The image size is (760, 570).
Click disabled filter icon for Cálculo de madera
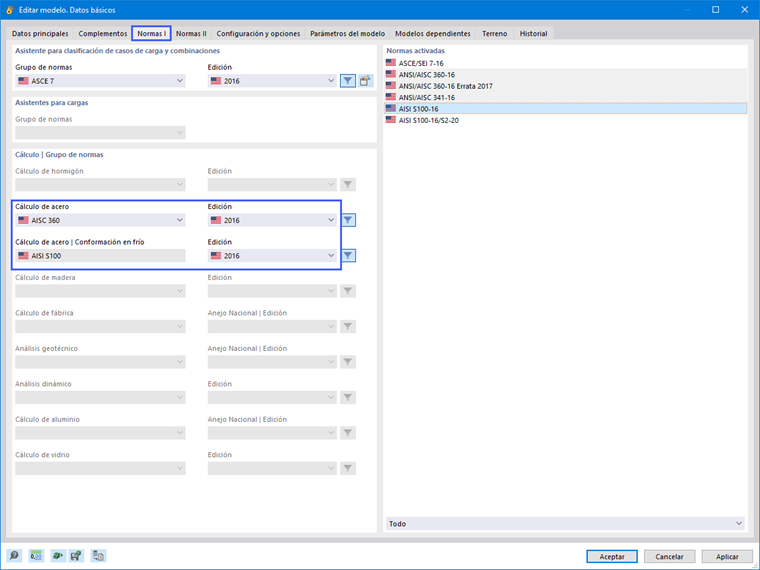(348, 291)
